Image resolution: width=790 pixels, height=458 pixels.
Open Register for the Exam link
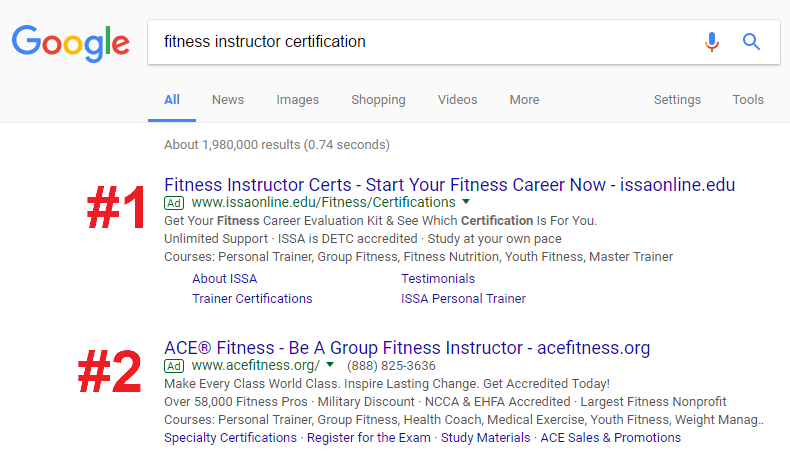[368, 438]
